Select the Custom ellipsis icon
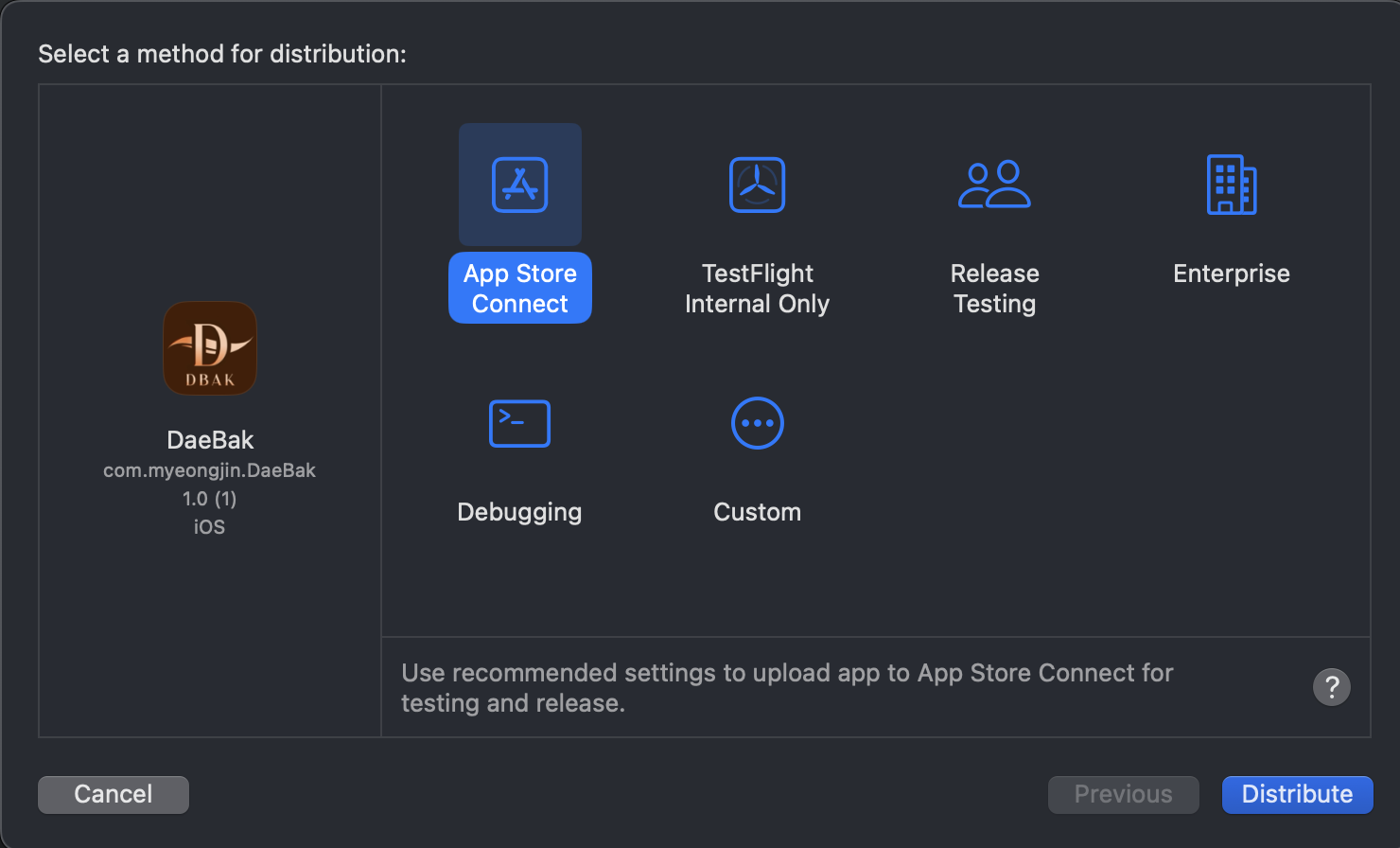Viewport: 1400px width, 848px height. (757, 423)
